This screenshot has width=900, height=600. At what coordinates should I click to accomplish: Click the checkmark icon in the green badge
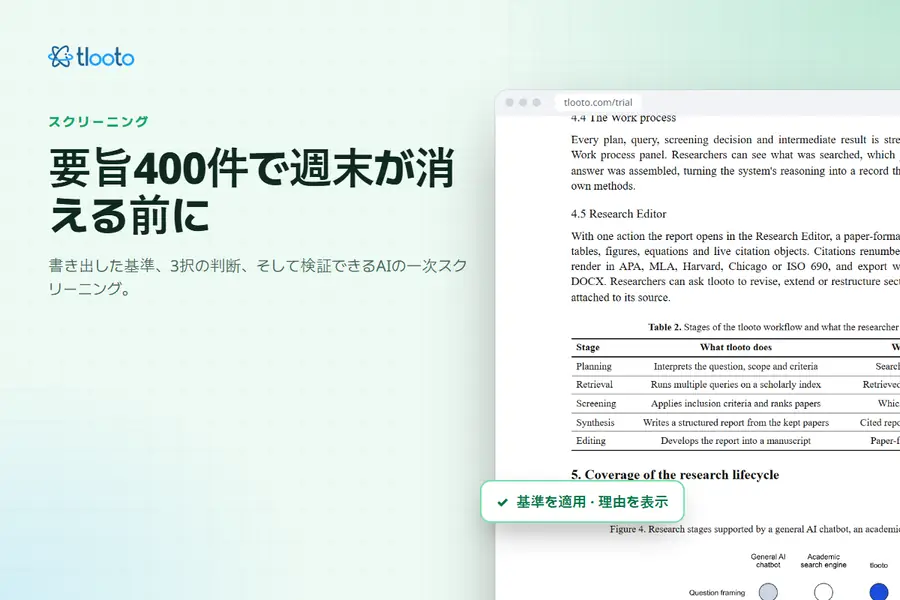point(502,502)
